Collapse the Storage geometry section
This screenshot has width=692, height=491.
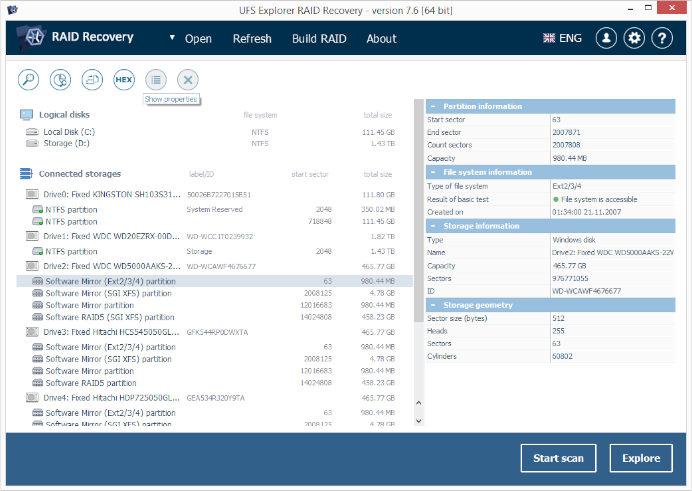click(433, 305)
